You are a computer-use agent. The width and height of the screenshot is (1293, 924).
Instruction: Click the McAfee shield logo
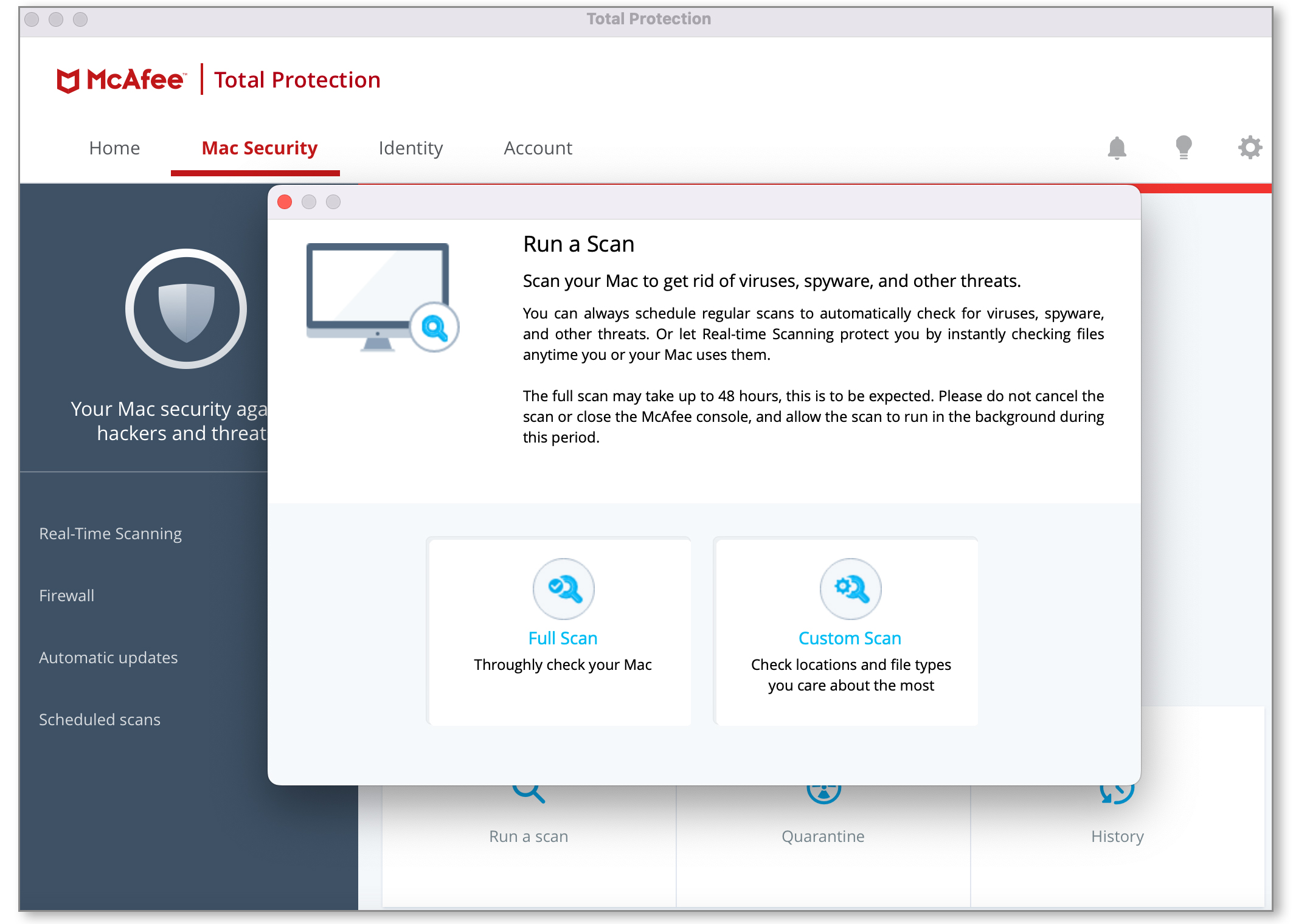[x=68, y=80]
